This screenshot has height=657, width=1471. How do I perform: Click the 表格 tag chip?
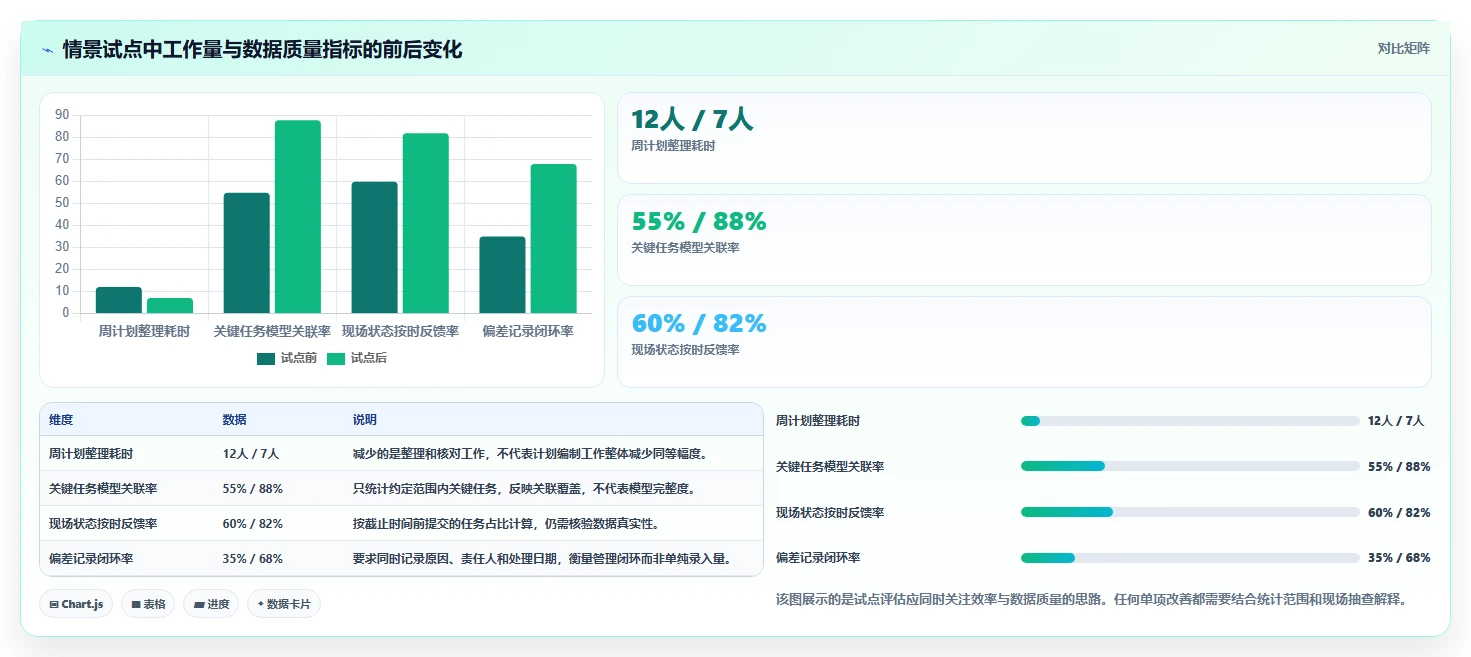[x=148, y=604]
